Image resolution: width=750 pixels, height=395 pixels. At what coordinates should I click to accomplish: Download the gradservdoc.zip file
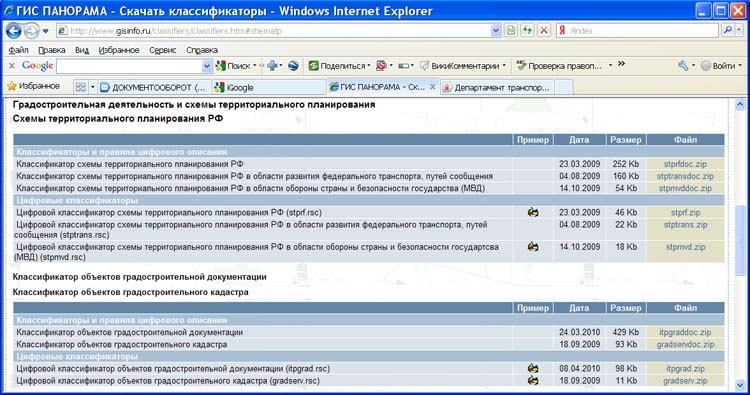pos(685,344)
